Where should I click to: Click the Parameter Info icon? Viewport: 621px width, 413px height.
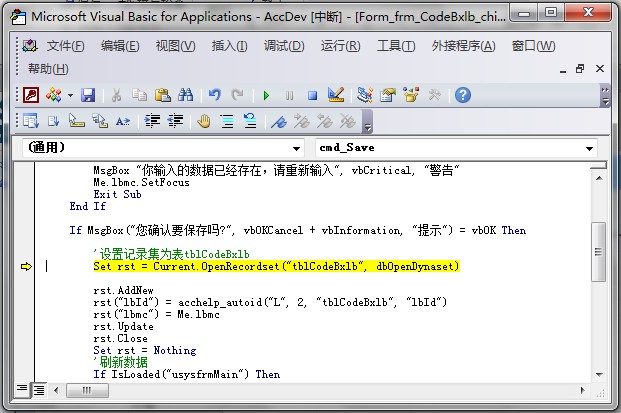tap(99, 121)
